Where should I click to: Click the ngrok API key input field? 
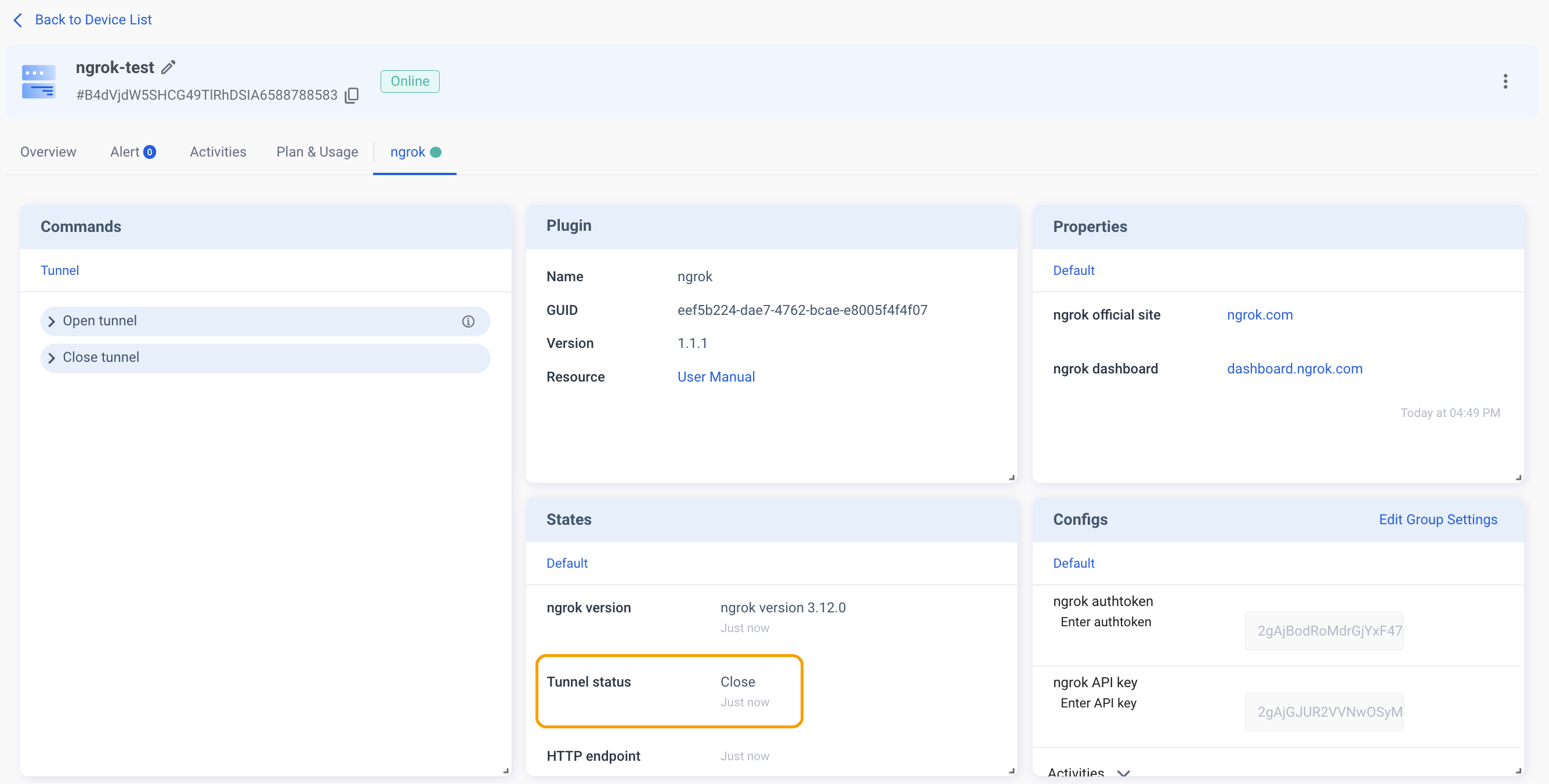1324,712
